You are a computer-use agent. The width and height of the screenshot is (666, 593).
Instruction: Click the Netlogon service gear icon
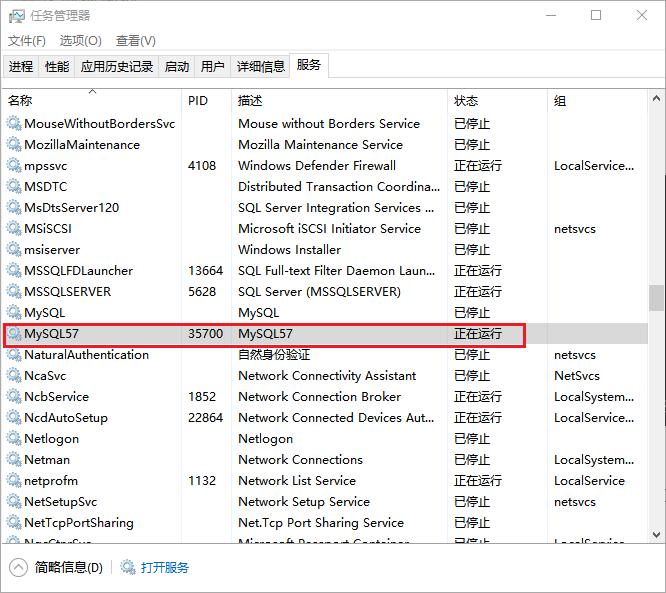[14, 439]
